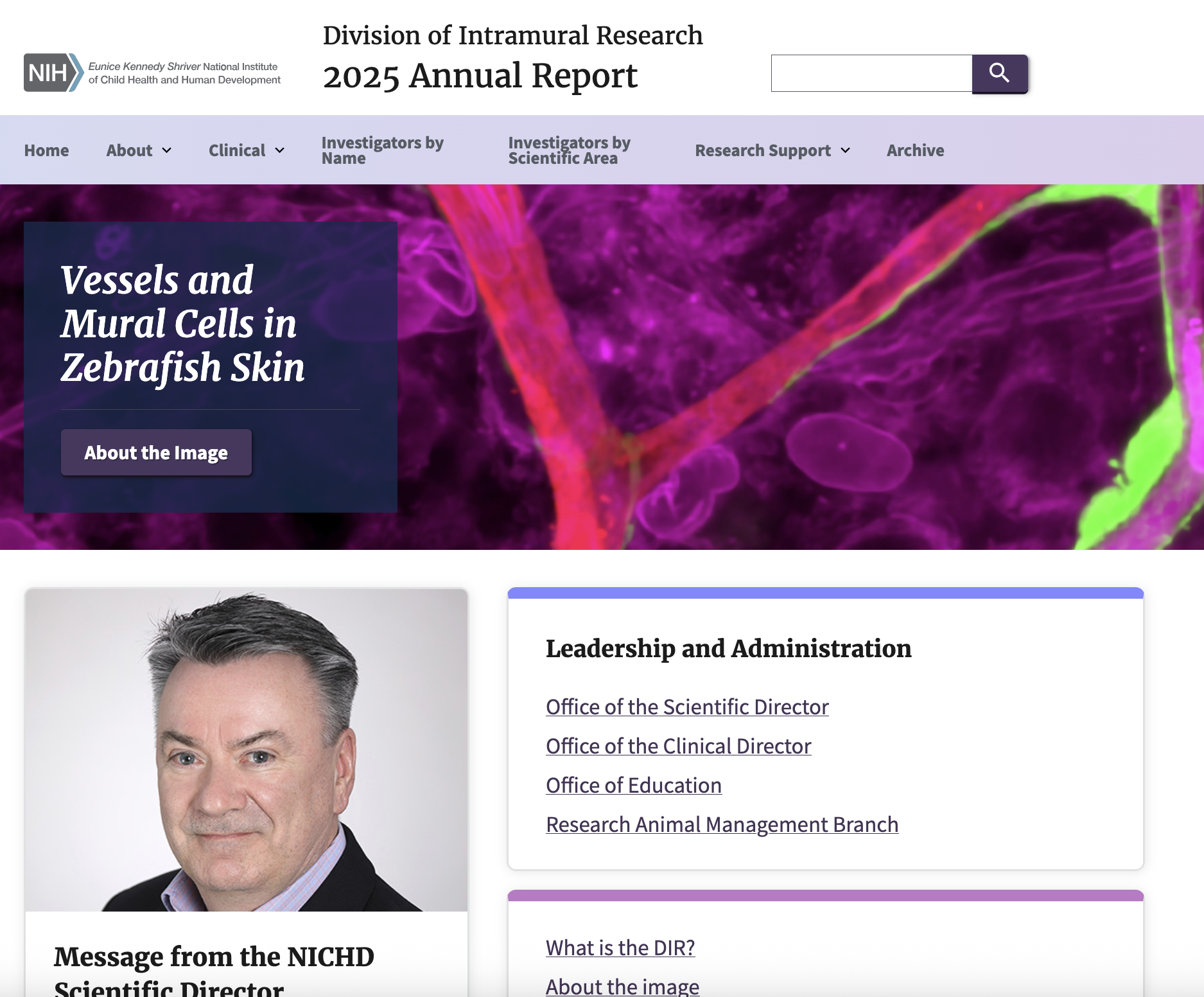This screenshot has width=1204, height=997.
Task: Click the NIH logo in header
Action: click(x=54, y=73)
